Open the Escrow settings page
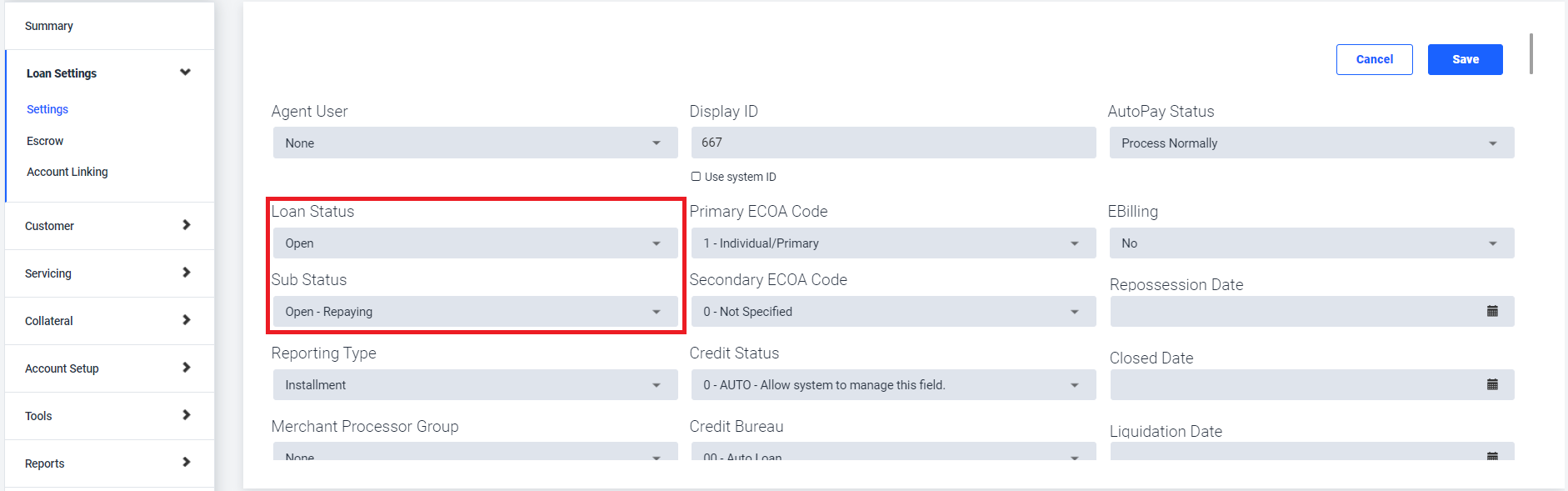 [x=45, y=141]
